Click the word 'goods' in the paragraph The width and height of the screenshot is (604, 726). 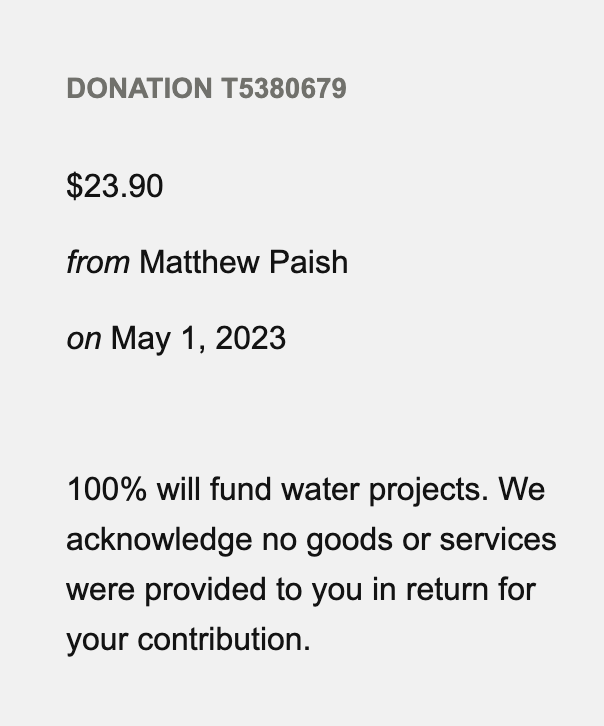point(349,540)
